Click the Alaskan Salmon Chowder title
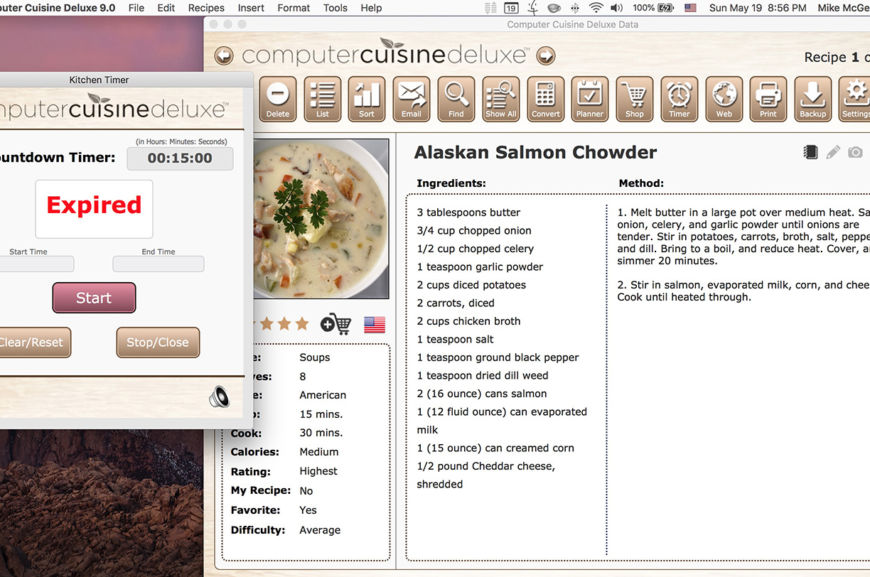This screenshot has height=577, width=870. [535, 152]
